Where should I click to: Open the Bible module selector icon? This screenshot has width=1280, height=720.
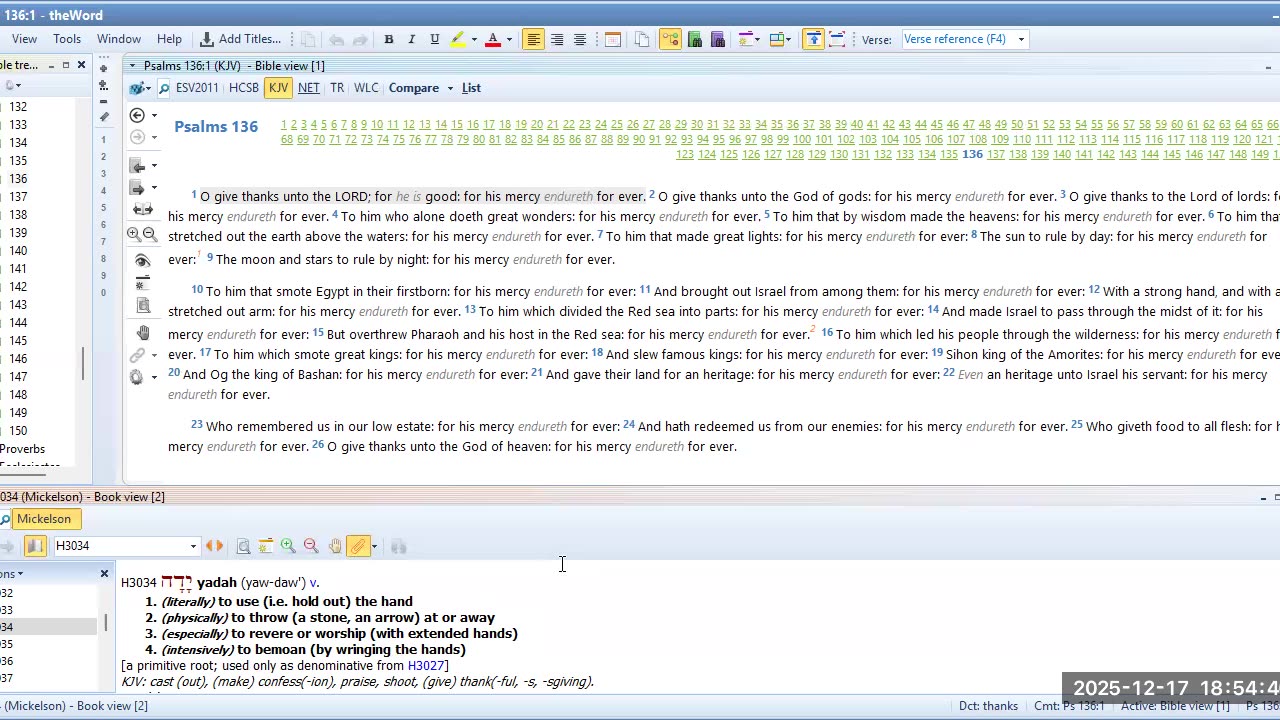click(138, 89)
